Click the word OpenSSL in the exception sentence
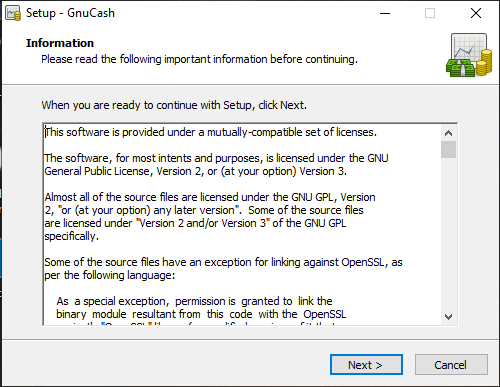 (363, 262)
